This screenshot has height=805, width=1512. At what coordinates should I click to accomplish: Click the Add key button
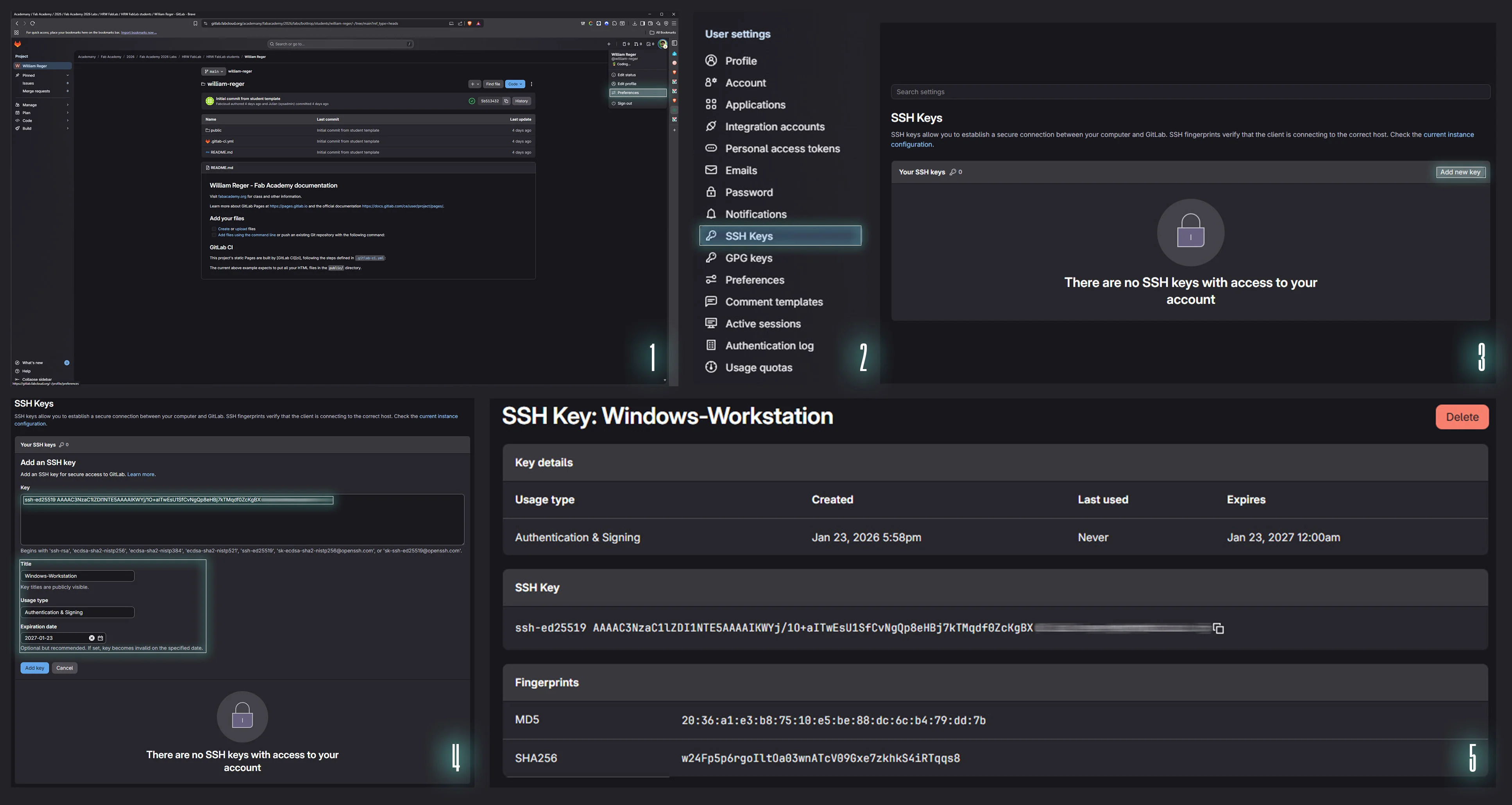35,668
